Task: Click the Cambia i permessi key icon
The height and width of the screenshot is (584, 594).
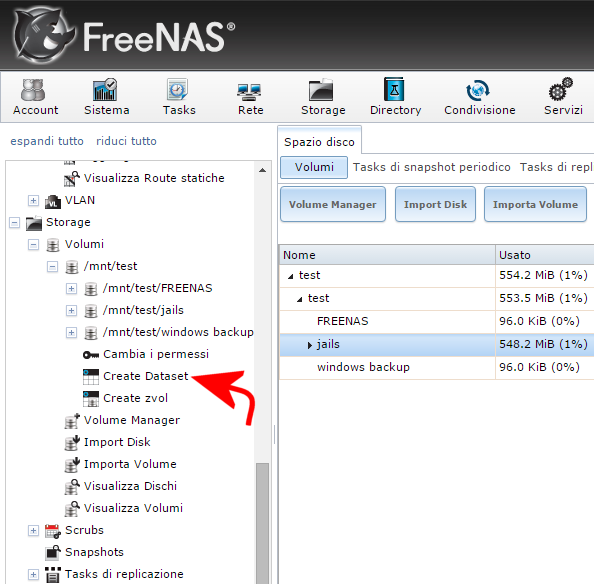Action: click(91, 355)
